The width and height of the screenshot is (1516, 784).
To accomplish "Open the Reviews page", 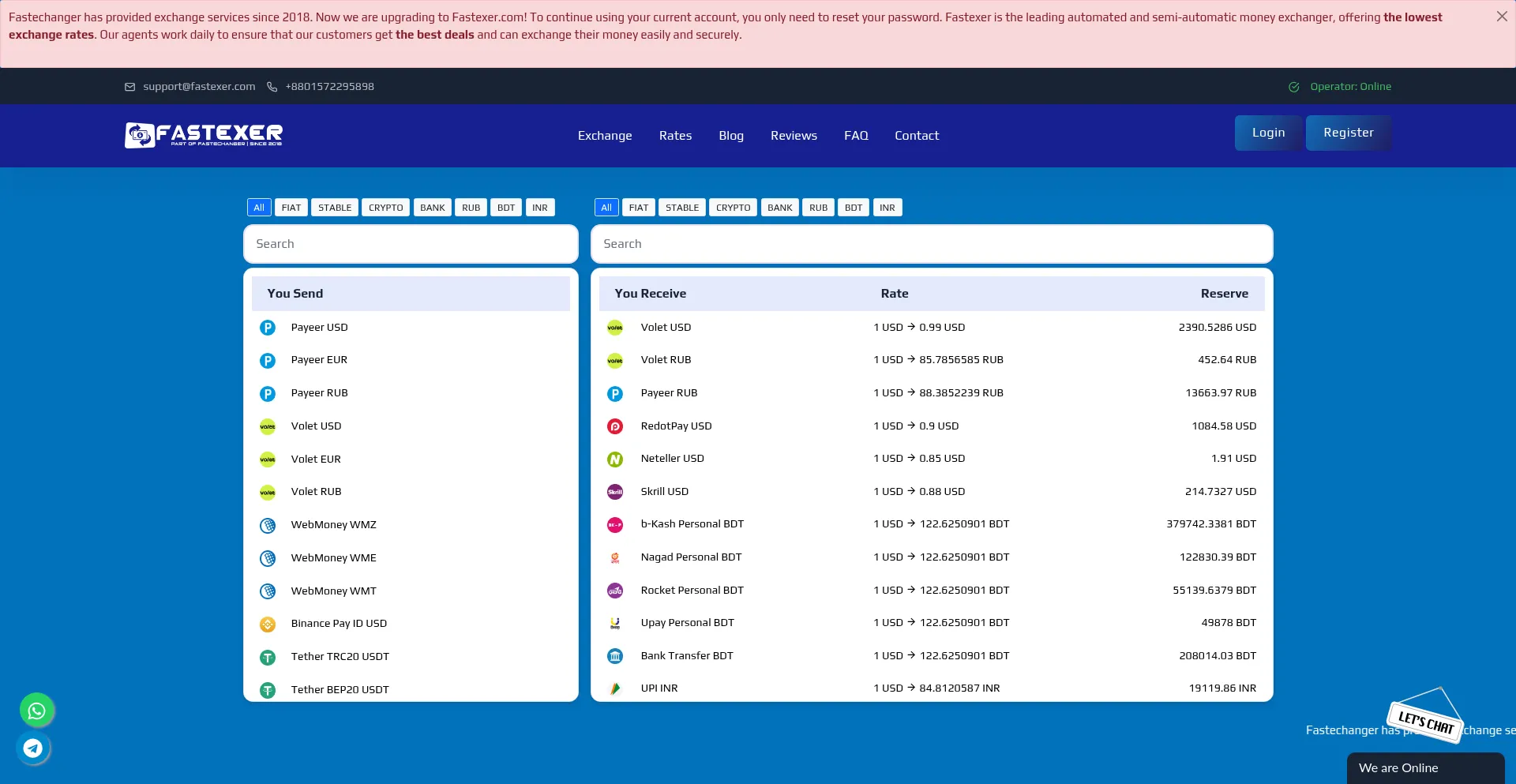I will click(794, 136).
